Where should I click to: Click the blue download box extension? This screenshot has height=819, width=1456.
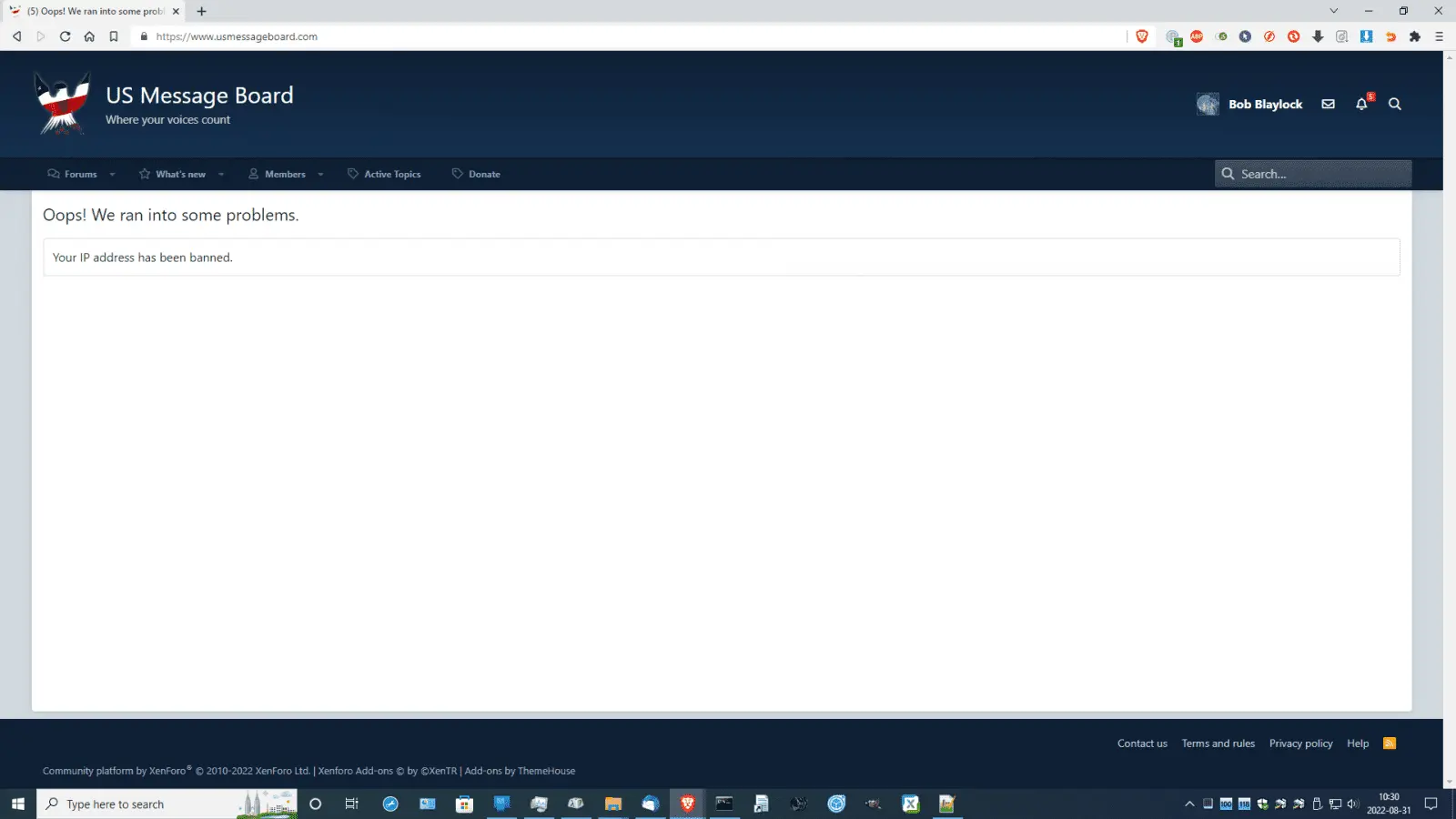[x=1366, y=36]
